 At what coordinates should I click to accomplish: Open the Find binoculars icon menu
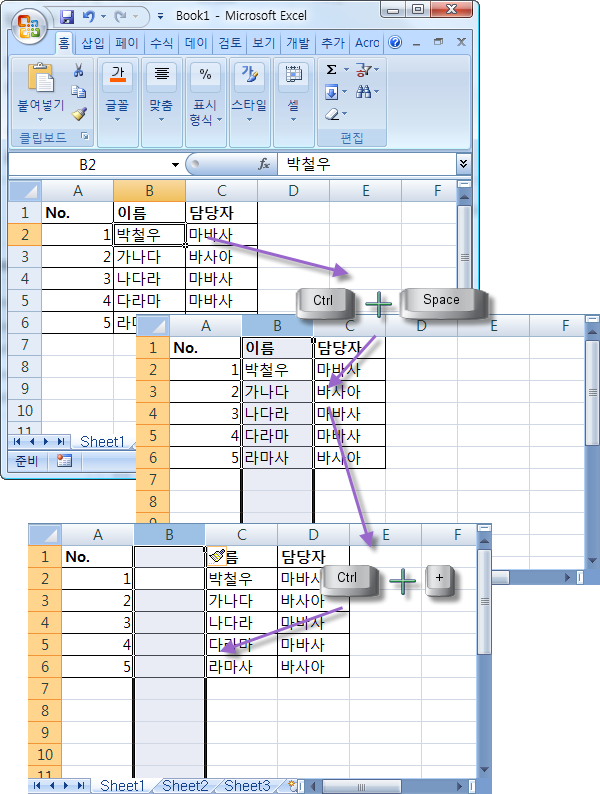363,92
